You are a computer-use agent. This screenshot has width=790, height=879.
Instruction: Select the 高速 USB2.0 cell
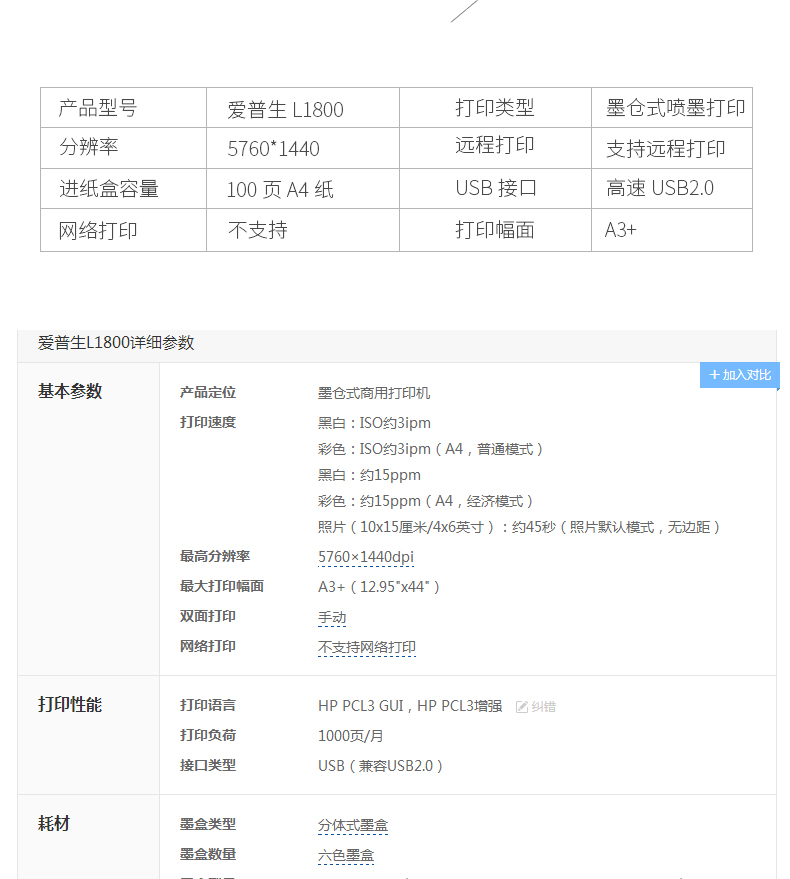pos(672,189)
